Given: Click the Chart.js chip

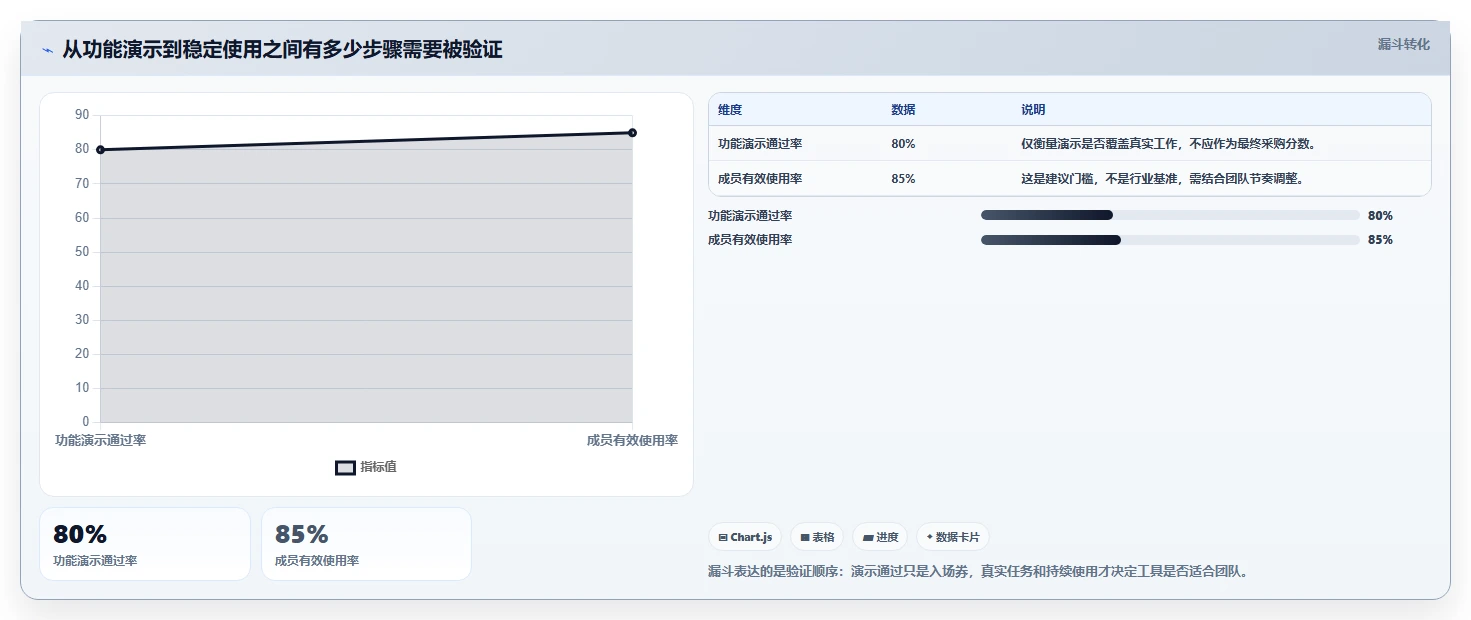Looking at the screenshot, I should click(x=745, y=537).
